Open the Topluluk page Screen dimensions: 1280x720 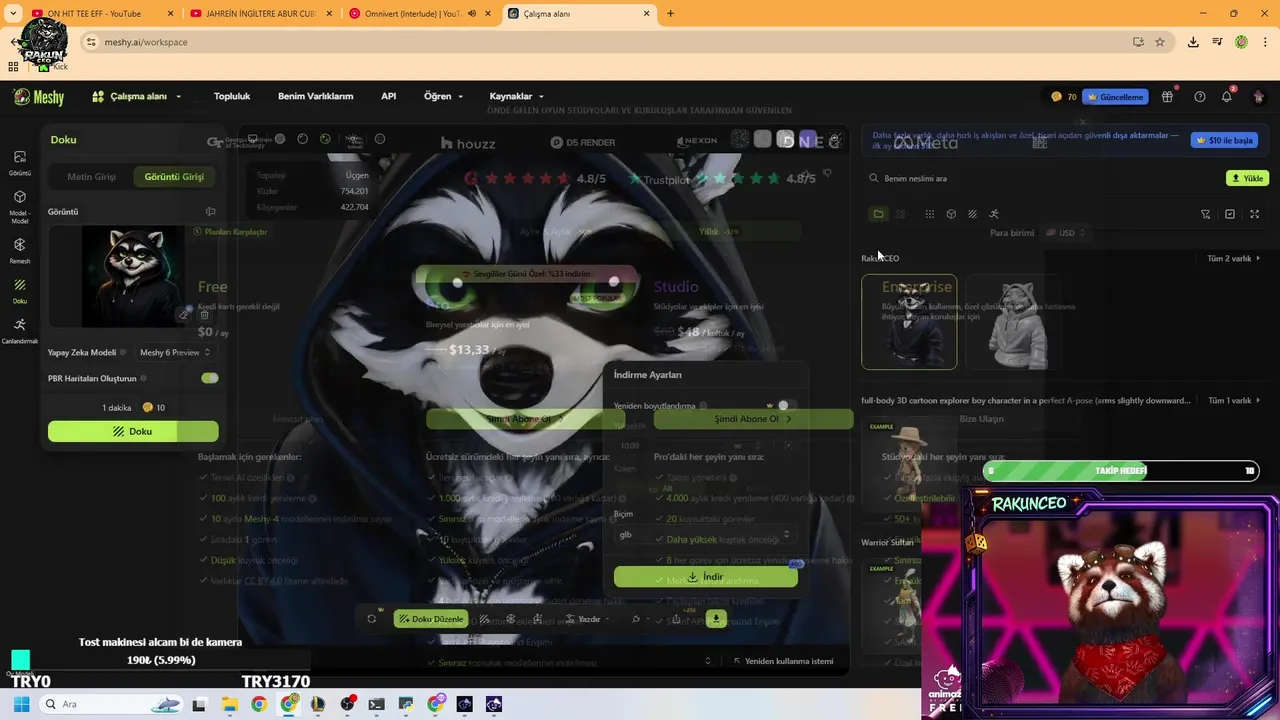(x=232, y=97)
